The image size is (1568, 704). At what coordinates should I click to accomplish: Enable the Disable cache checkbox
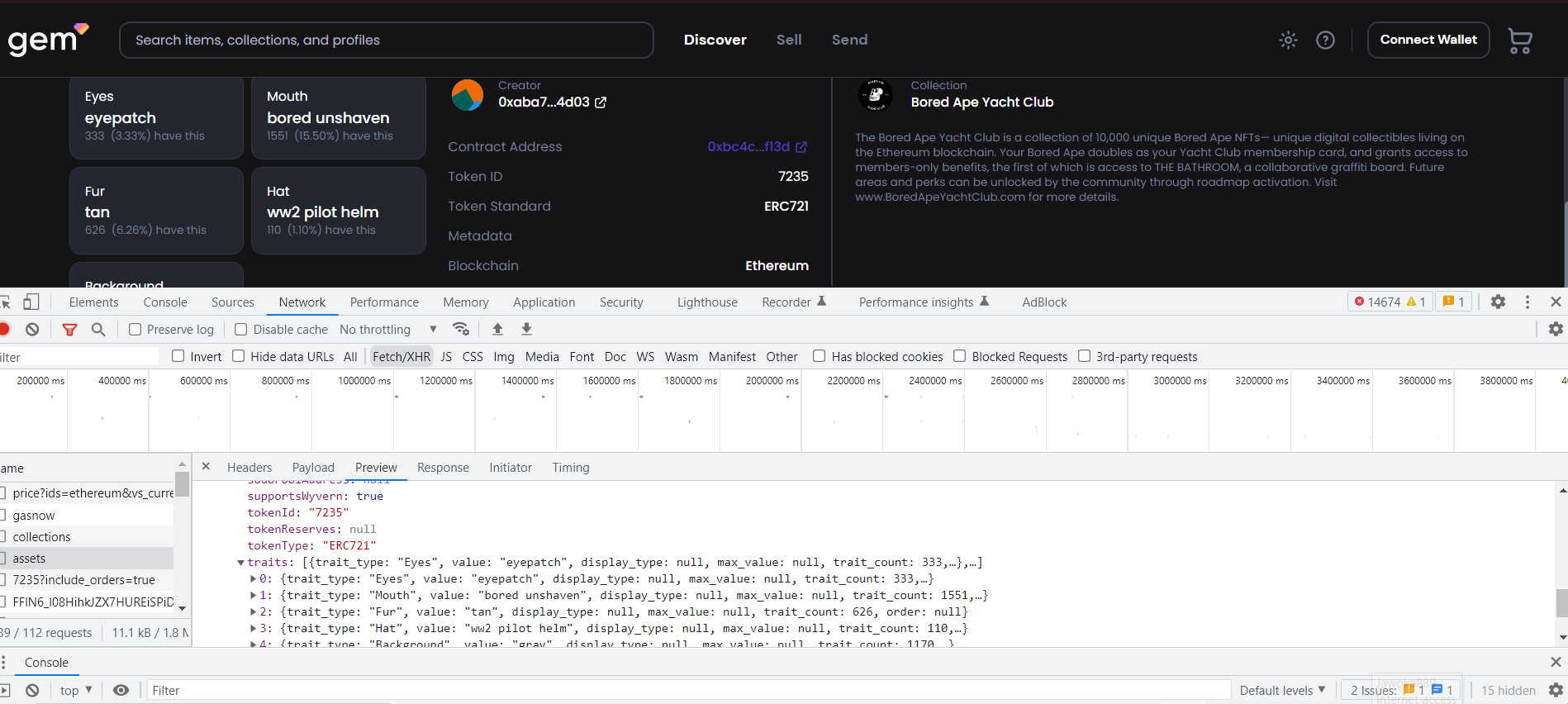[x=241, y=329]
